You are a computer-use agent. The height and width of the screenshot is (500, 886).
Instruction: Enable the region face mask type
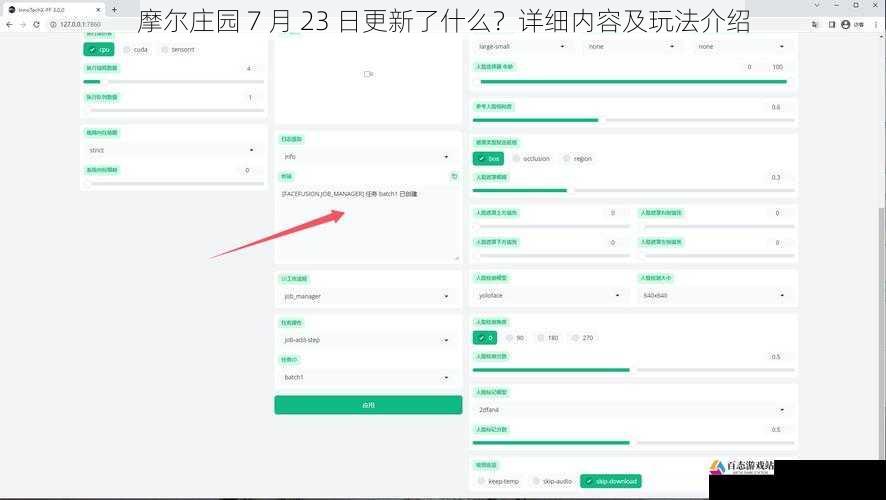point(577,159)
